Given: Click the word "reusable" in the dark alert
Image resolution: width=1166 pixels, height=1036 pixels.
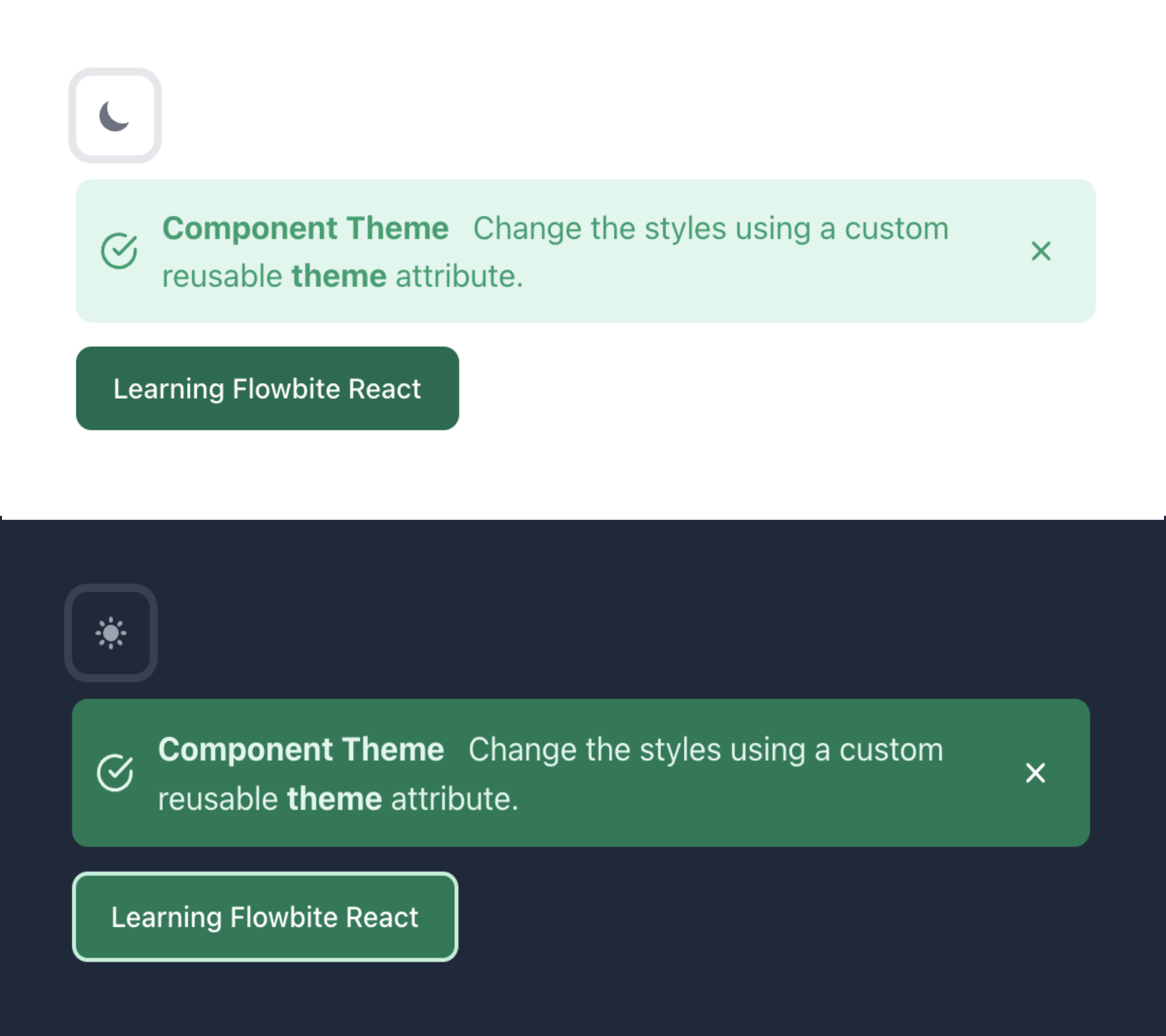Looking at the screenshot, I should (218, 799).
